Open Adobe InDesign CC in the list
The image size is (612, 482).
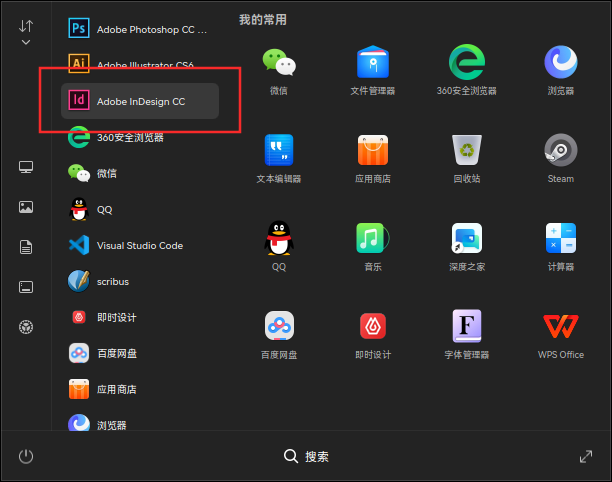click(x=140, y=101)
